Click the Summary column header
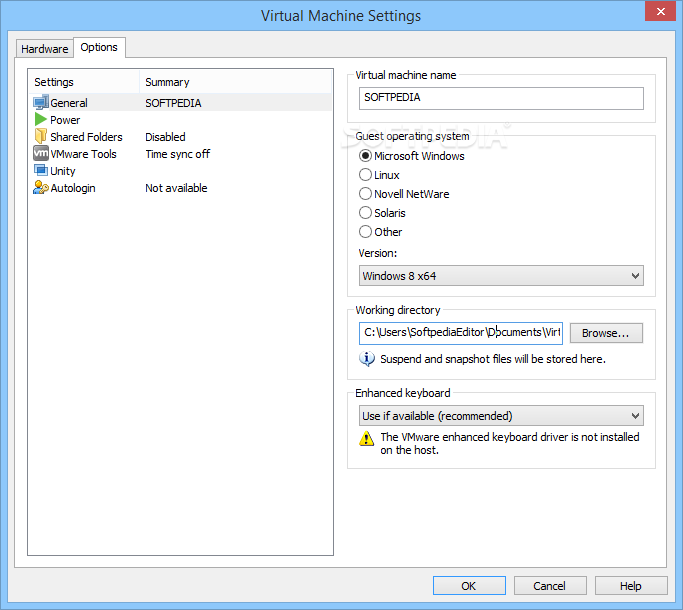This screenshot has width=683, height=610. (x=236, y=82)
